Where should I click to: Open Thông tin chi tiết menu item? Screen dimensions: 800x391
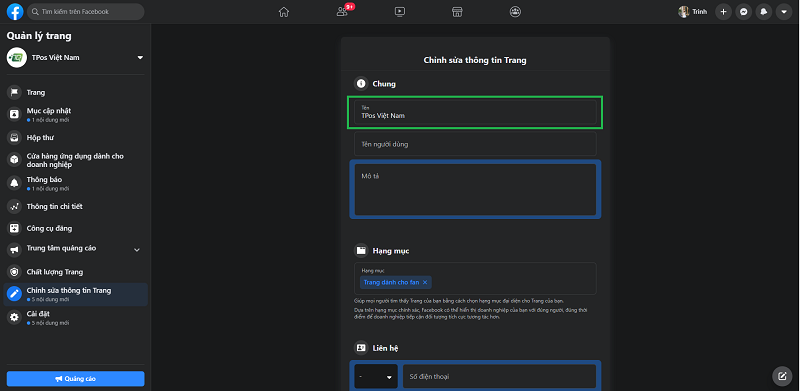pyautogui.click(x=76, y=206)
